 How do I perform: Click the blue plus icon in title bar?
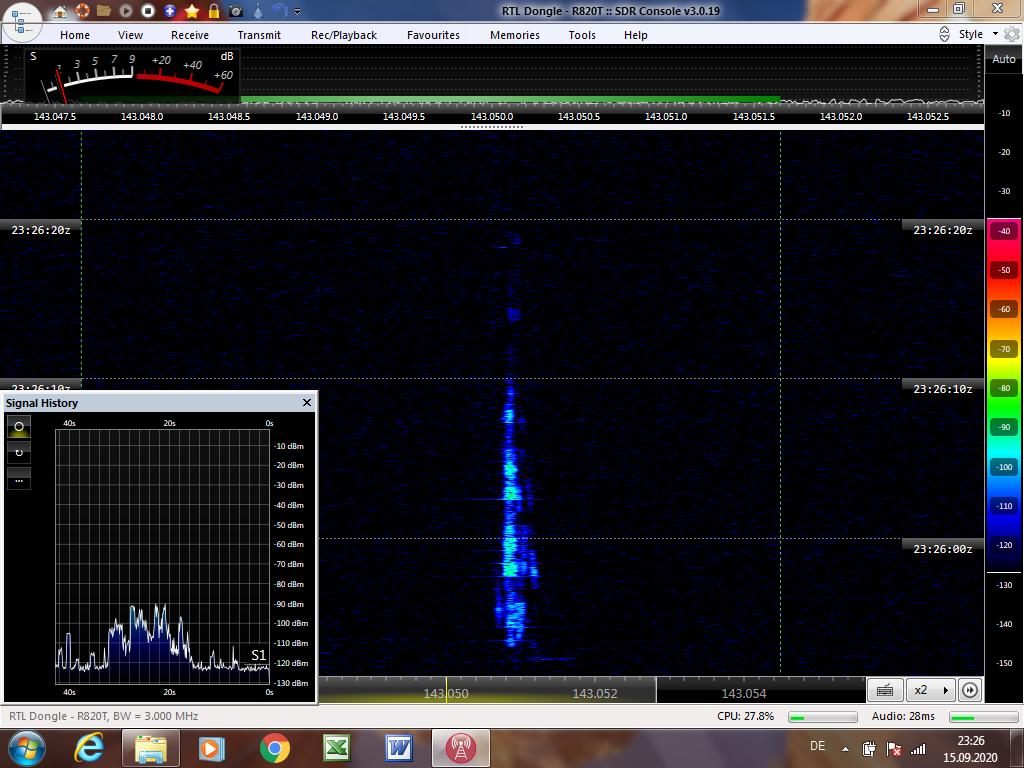click(170, 11)
